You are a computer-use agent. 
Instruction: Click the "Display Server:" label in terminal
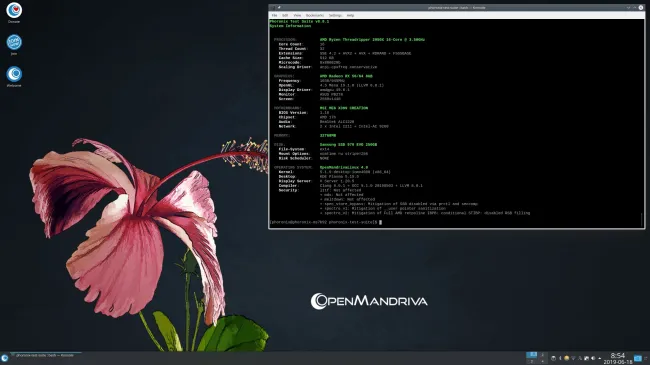tap(295, 181)
